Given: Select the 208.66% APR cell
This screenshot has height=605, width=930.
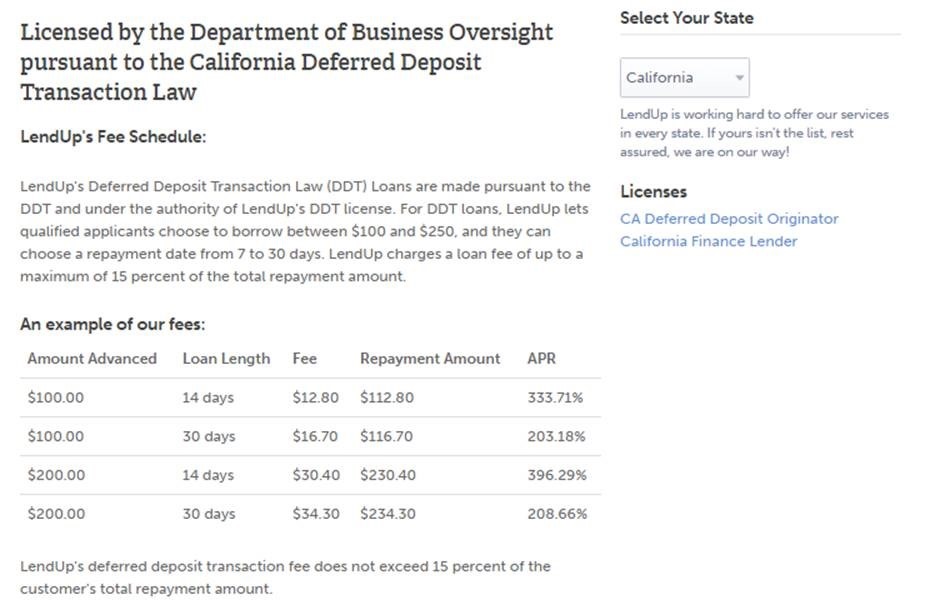Looking at the screenshot, I should point(557,514).
